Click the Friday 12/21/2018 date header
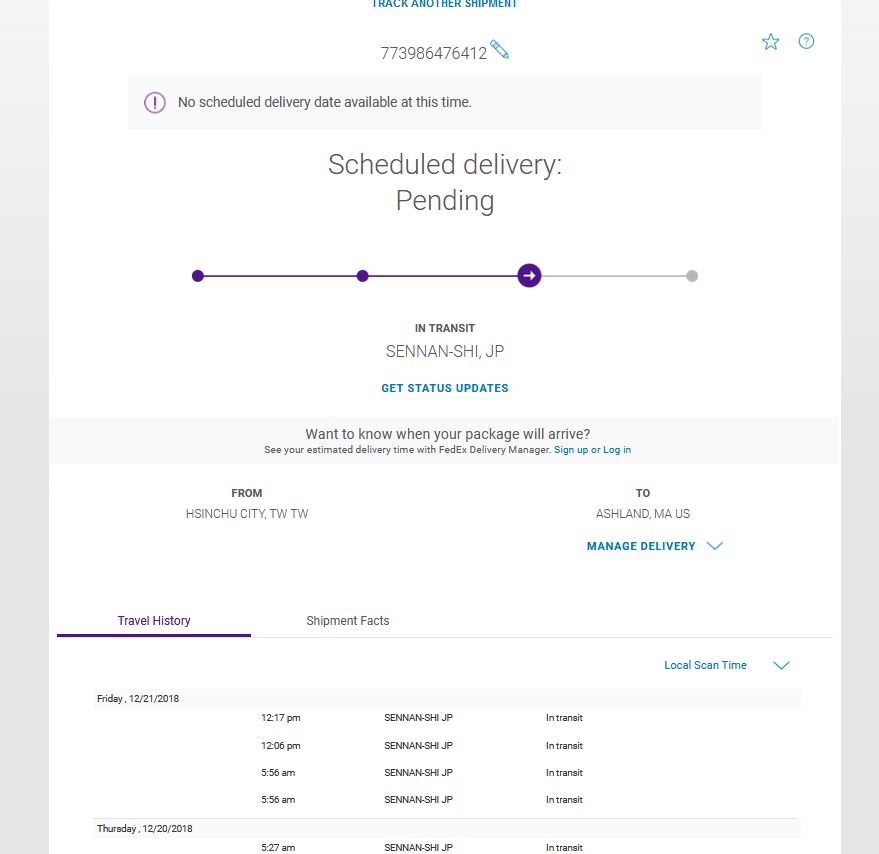 coord(138,699)
